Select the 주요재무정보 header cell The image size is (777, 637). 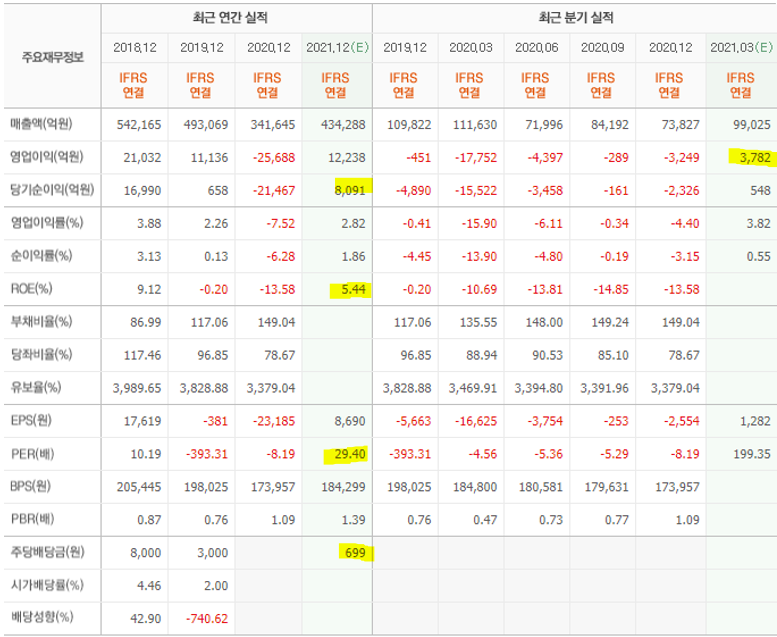pyautogui.click(x=53, y=57)
